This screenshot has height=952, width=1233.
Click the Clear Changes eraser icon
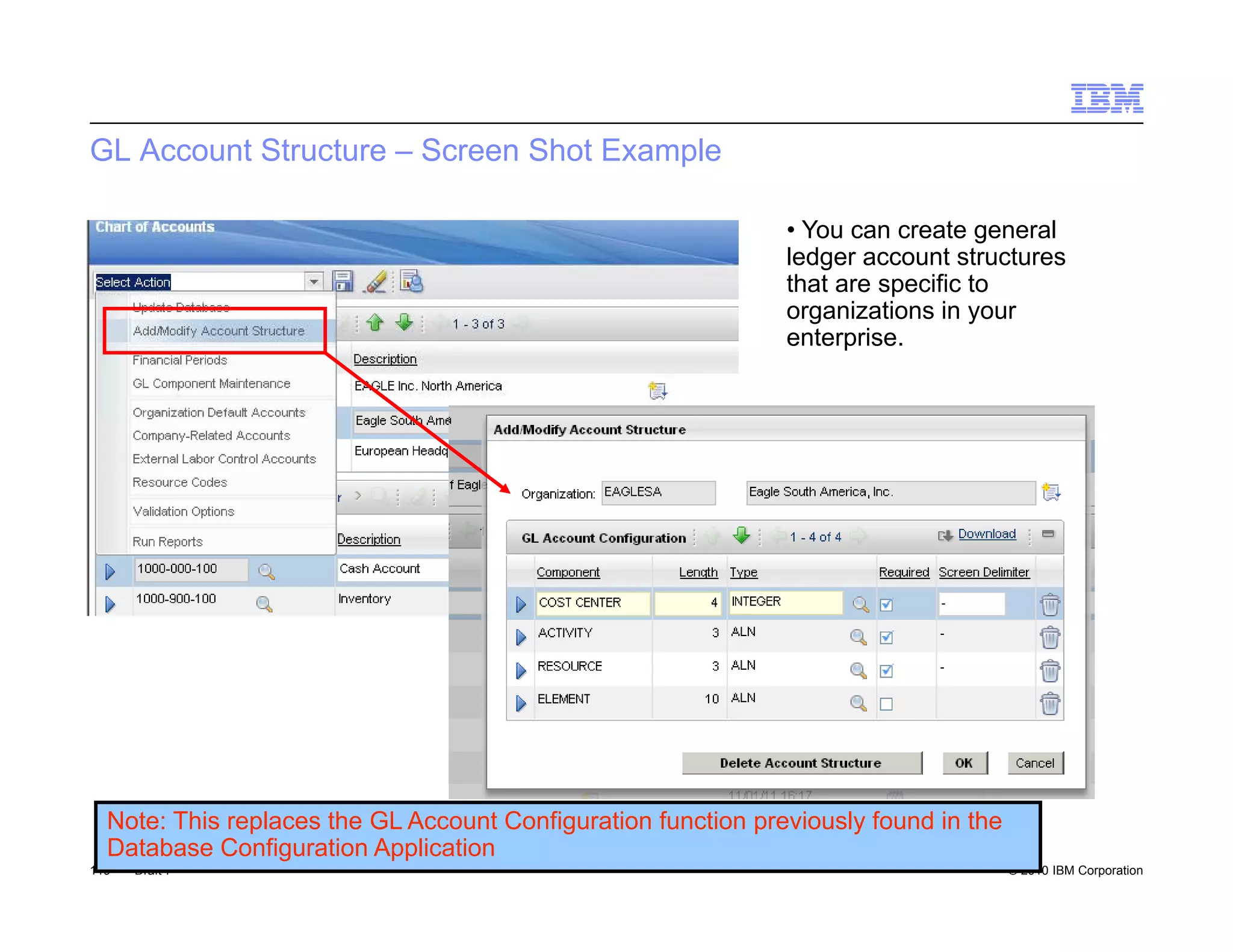376,281
